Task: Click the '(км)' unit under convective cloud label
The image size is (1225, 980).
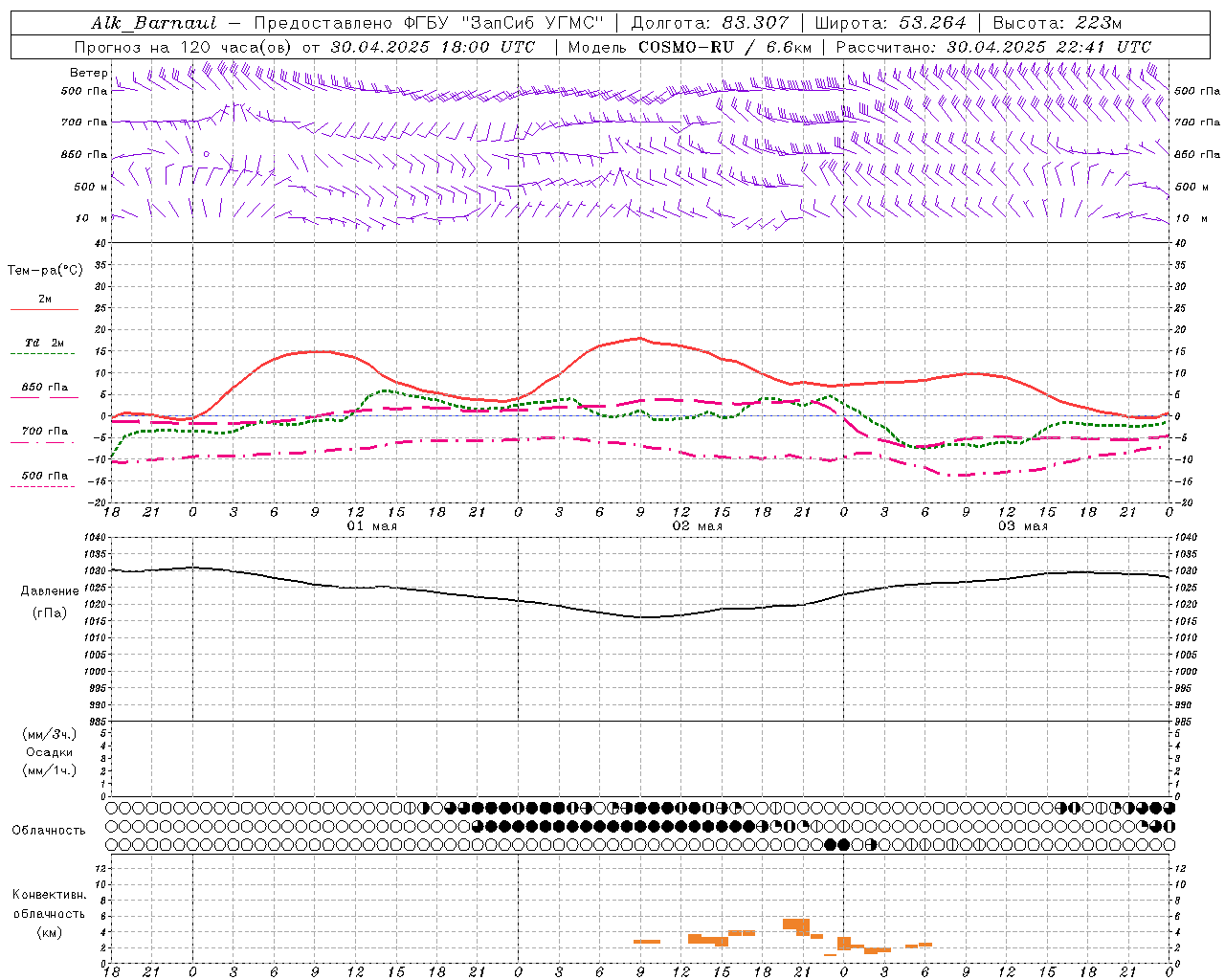Action: 50,932
